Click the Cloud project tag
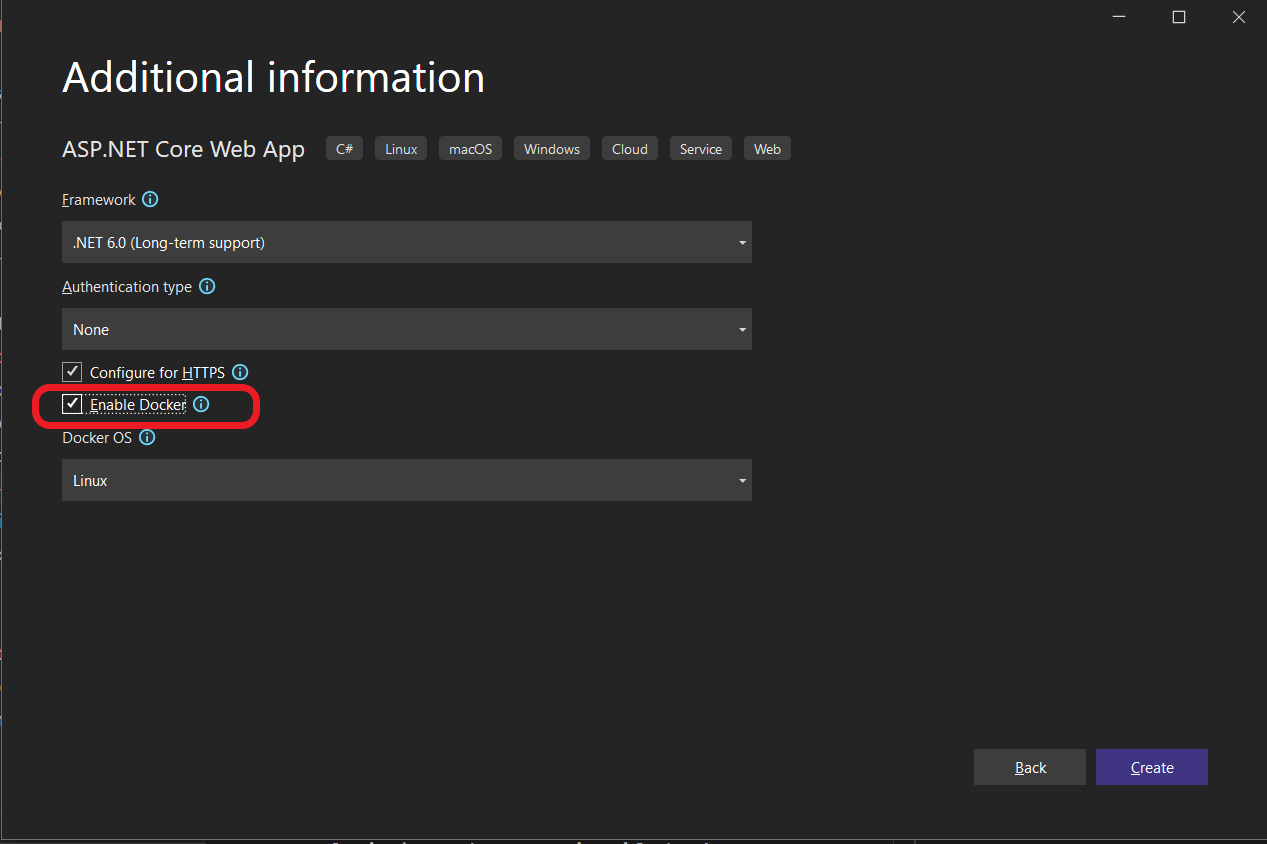Screen dimensions: 1267x844 pyautogui.click(x=629, y=148)
